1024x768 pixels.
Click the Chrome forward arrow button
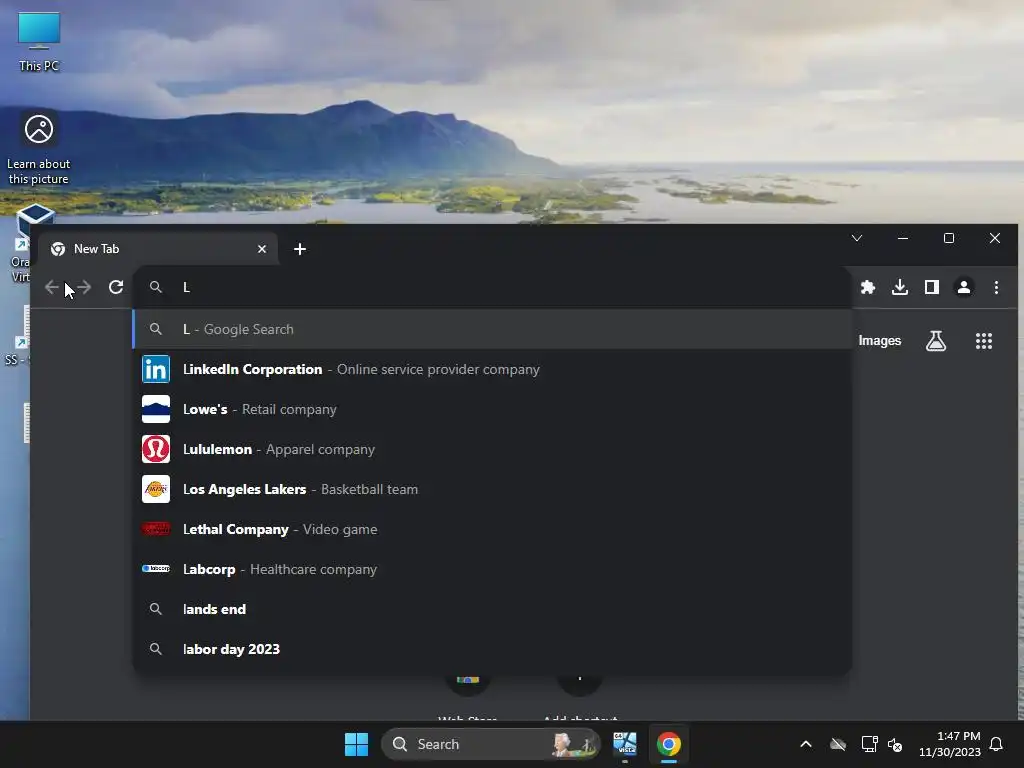click(84, 287)
